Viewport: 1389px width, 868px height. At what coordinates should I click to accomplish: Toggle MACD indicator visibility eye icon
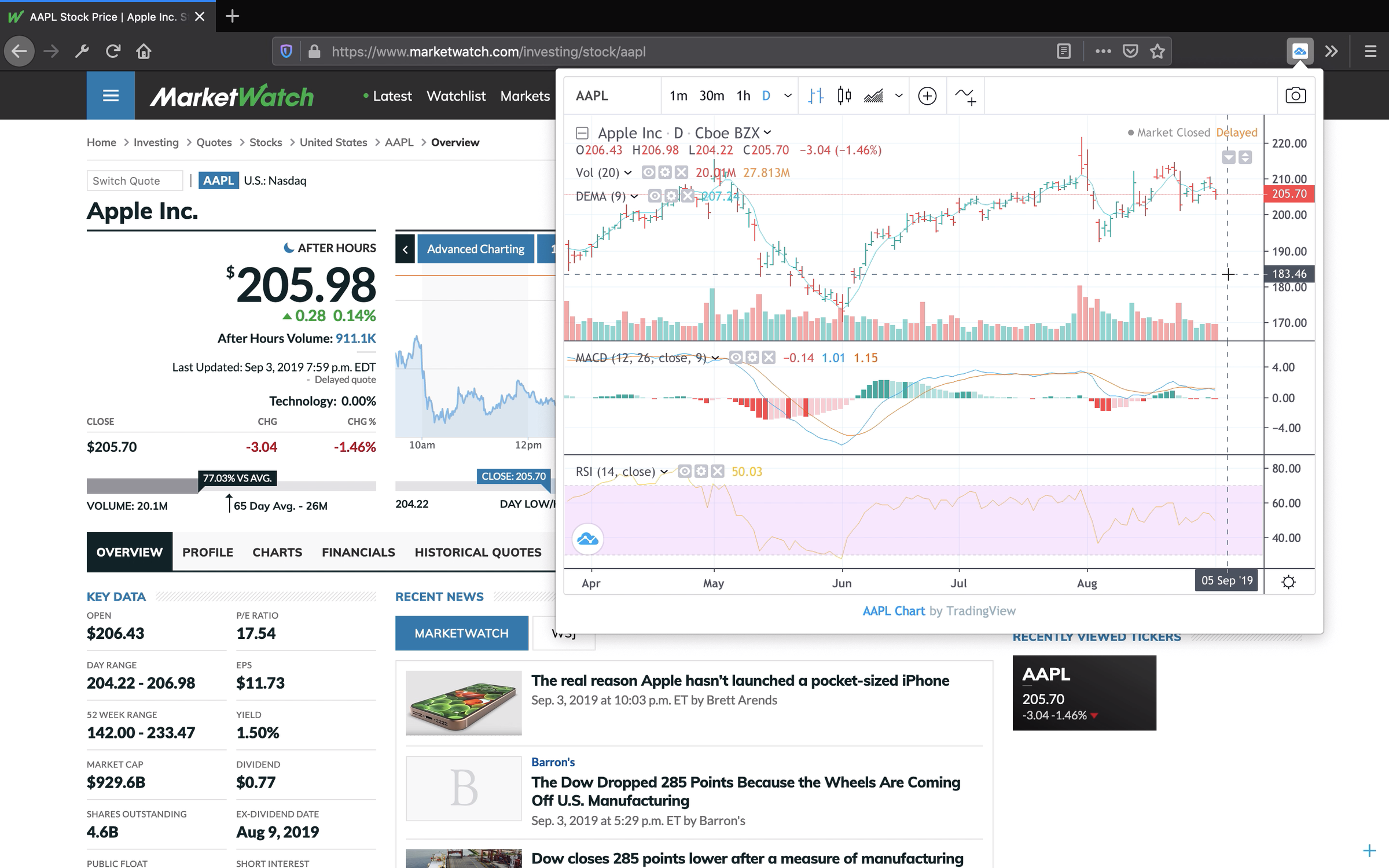(735, 358)
